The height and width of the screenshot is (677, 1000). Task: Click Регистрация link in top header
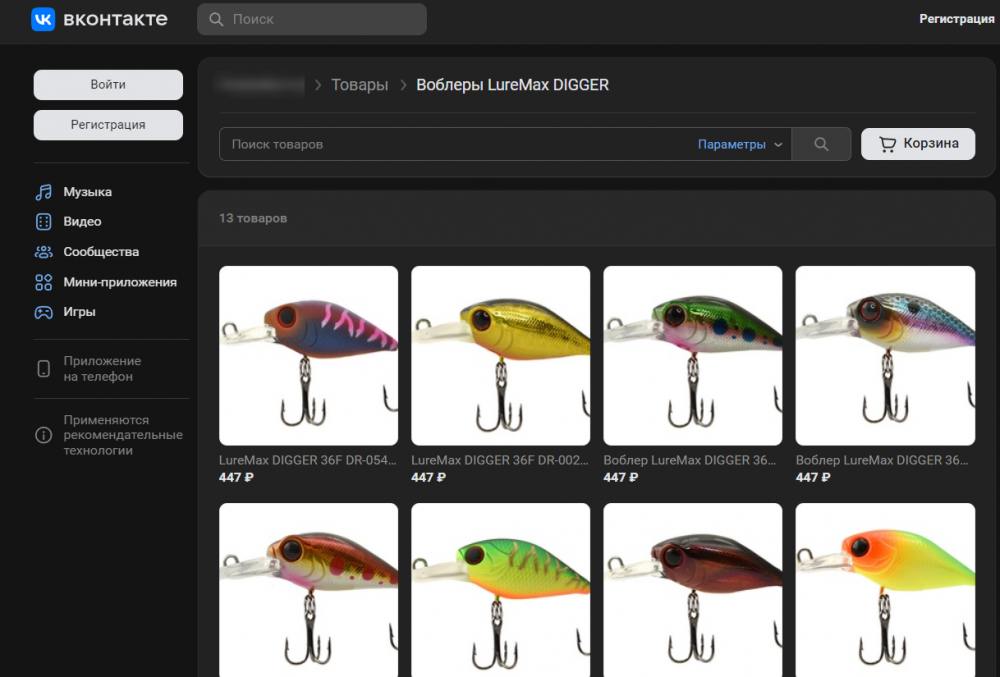[957, 19]
